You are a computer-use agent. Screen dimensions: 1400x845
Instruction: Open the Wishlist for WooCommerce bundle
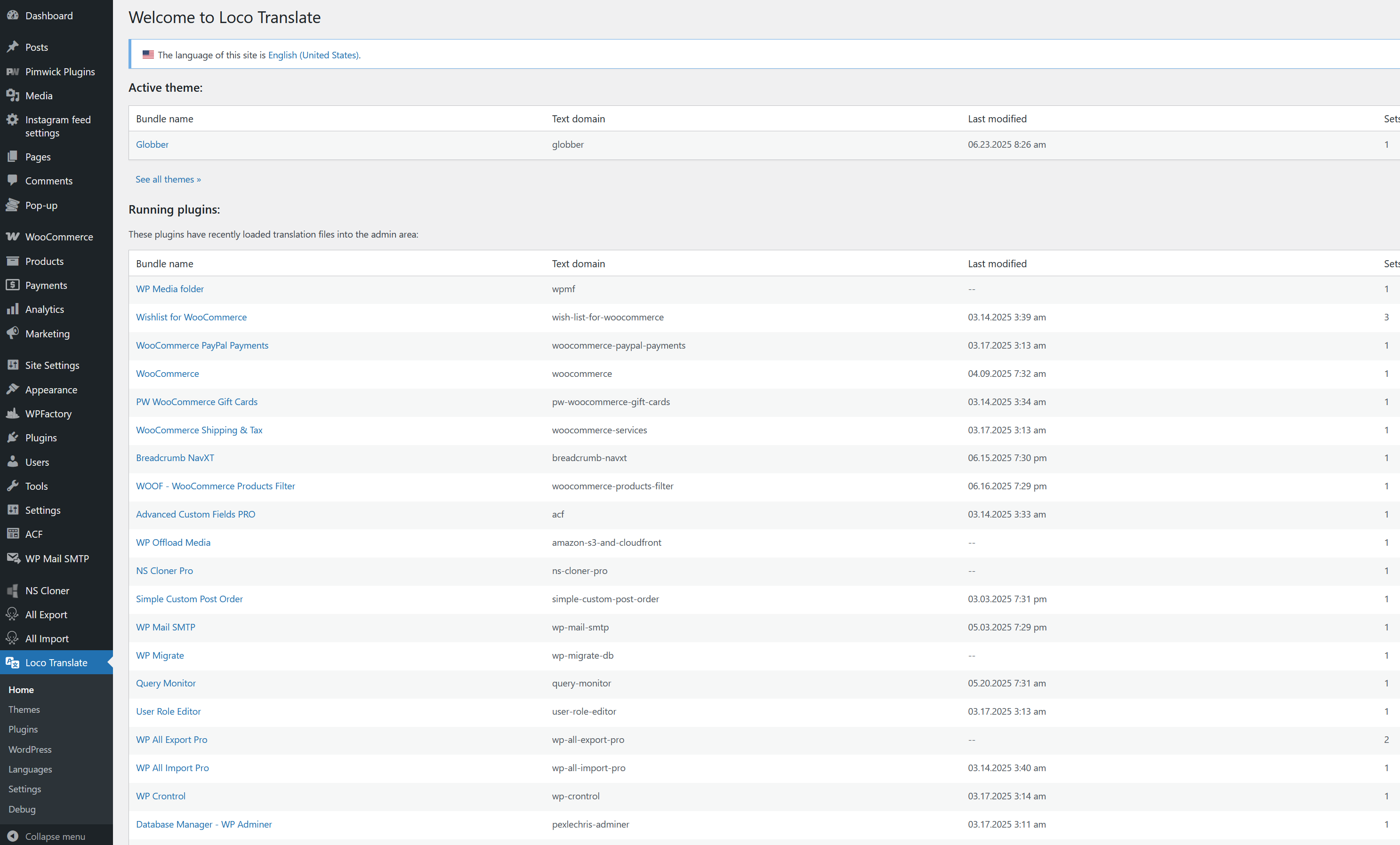(x=192, y=317)
